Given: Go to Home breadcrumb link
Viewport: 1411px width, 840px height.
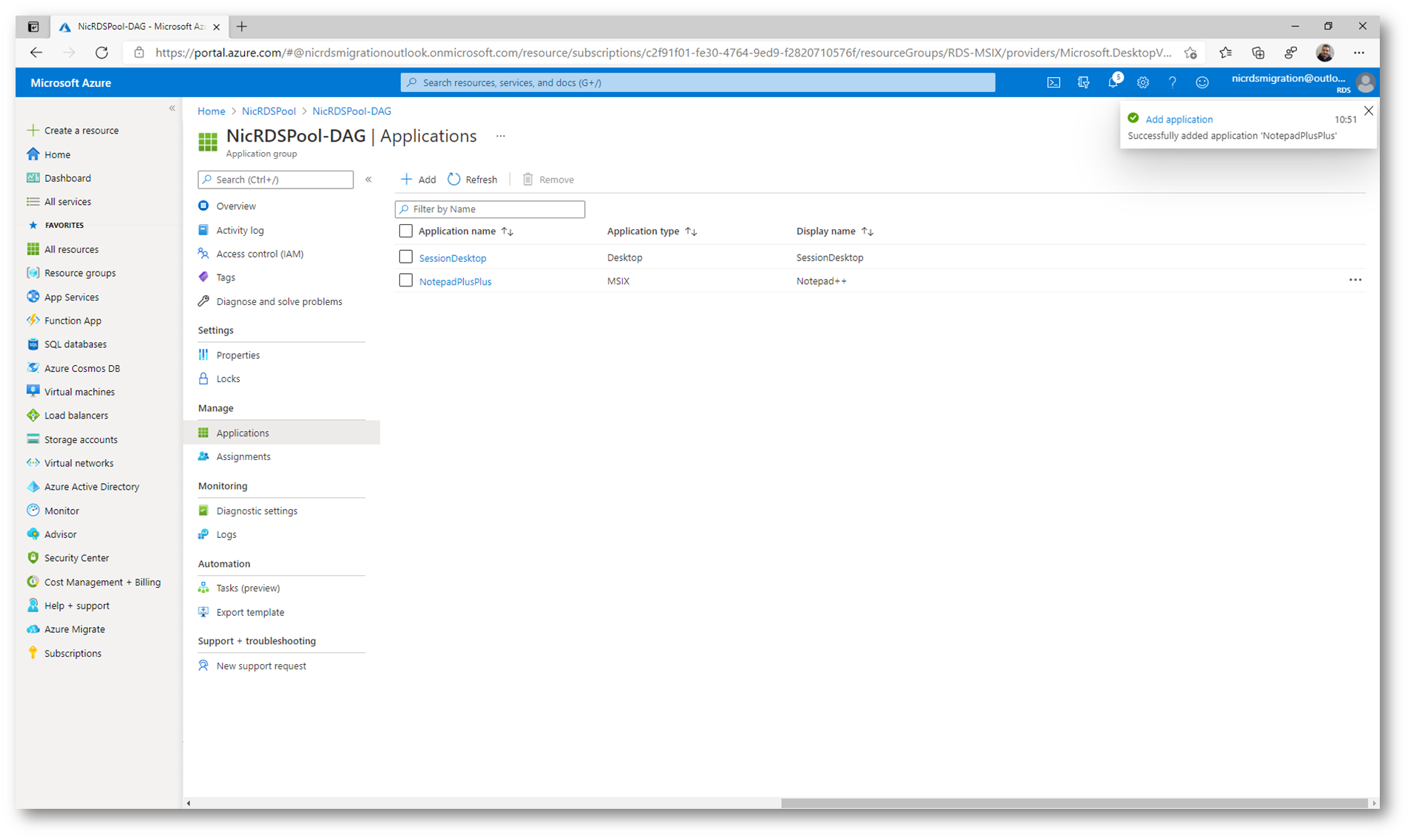Looking at the screenshot, I should (212, 111).
